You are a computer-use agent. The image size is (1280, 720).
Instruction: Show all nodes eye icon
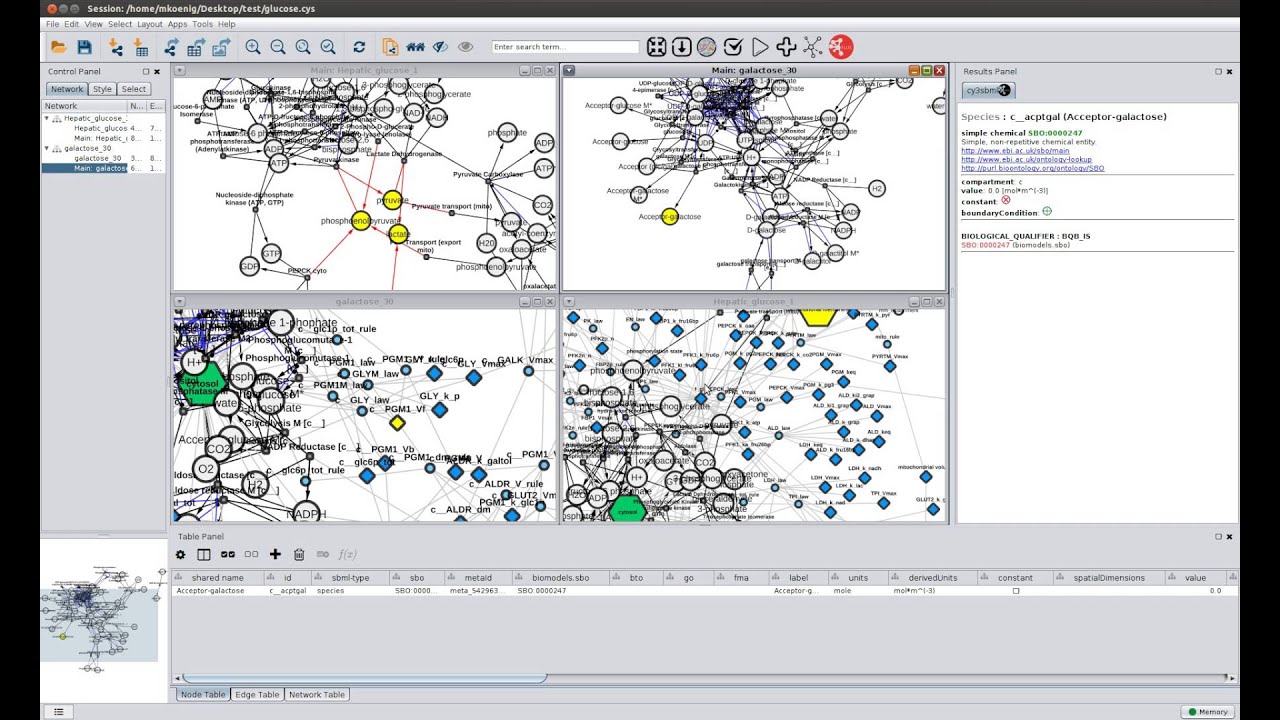465,47
